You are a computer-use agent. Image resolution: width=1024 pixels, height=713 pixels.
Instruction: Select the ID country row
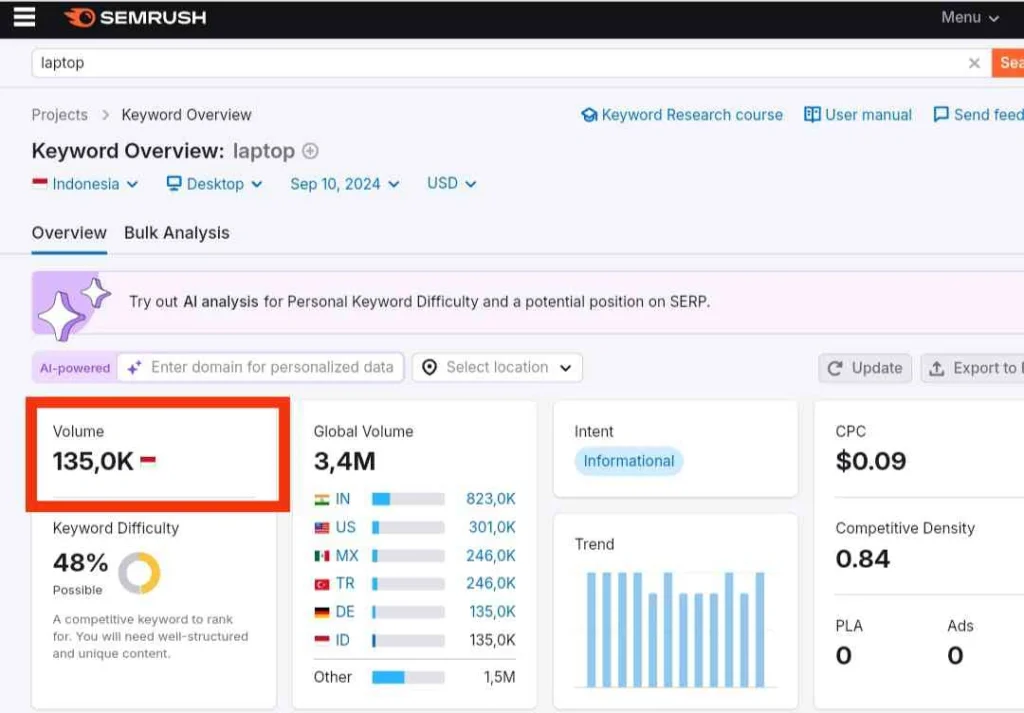415,640
